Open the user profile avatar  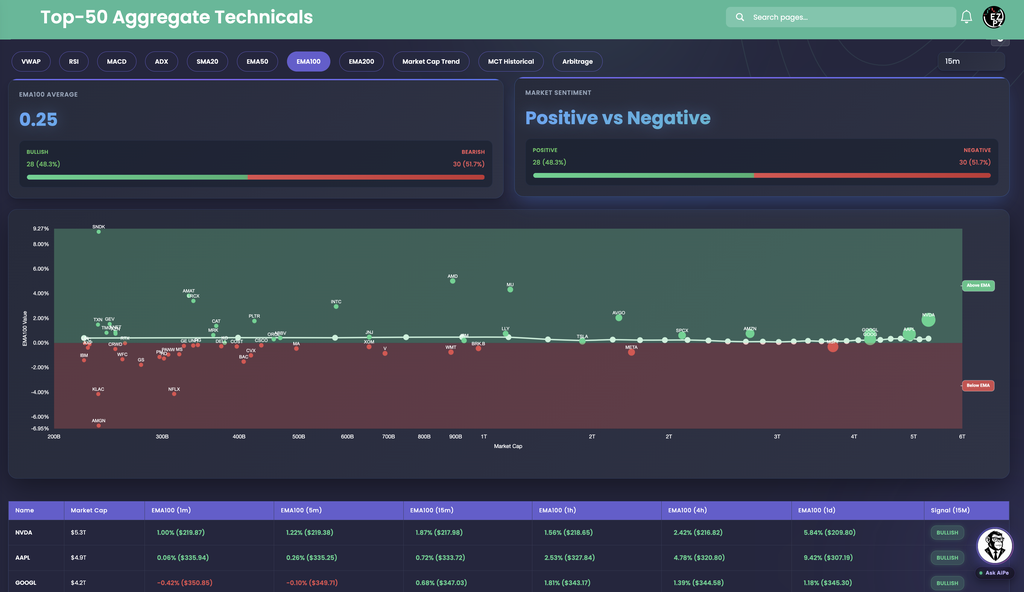[x=993, y=17]
